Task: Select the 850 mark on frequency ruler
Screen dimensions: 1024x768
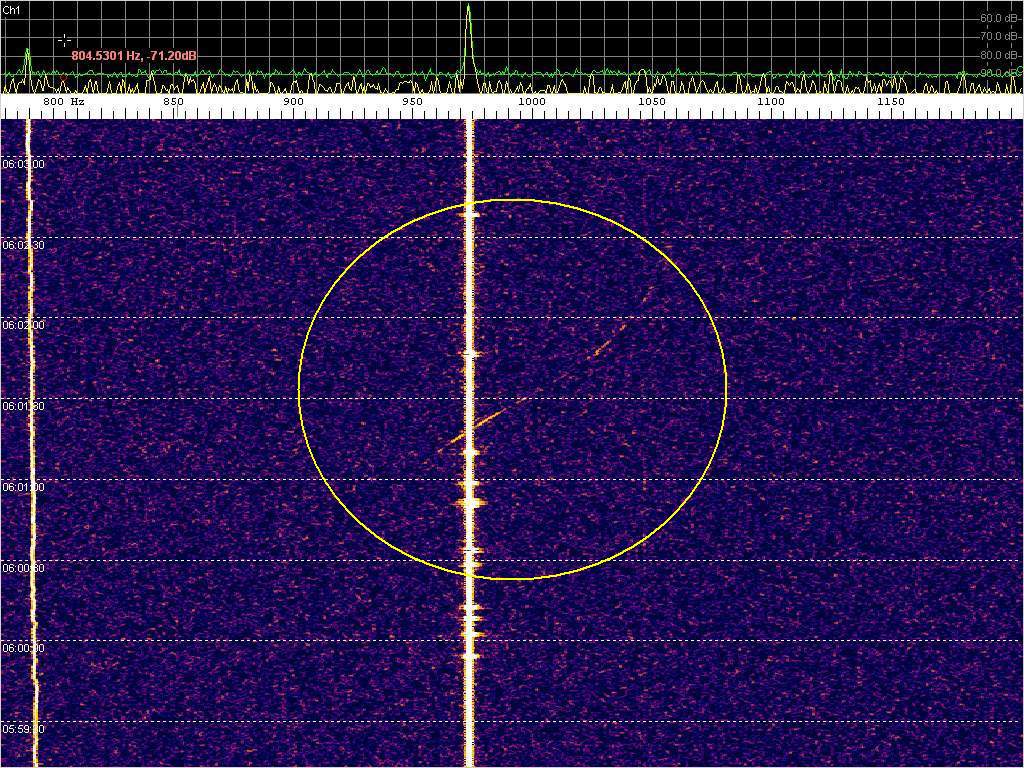Action: [173, 102]
